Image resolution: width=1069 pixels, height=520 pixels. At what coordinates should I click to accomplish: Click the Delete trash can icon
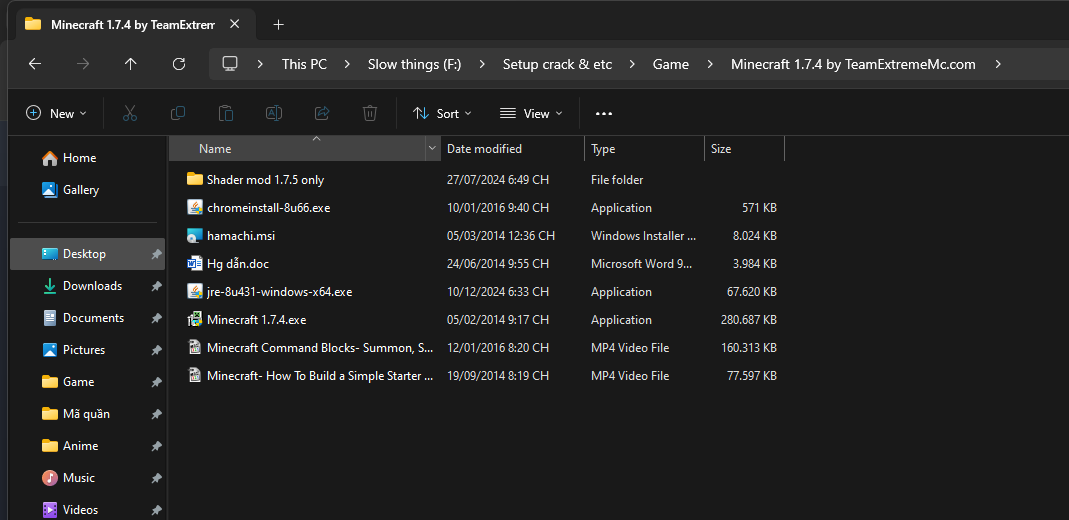[370, 113]
